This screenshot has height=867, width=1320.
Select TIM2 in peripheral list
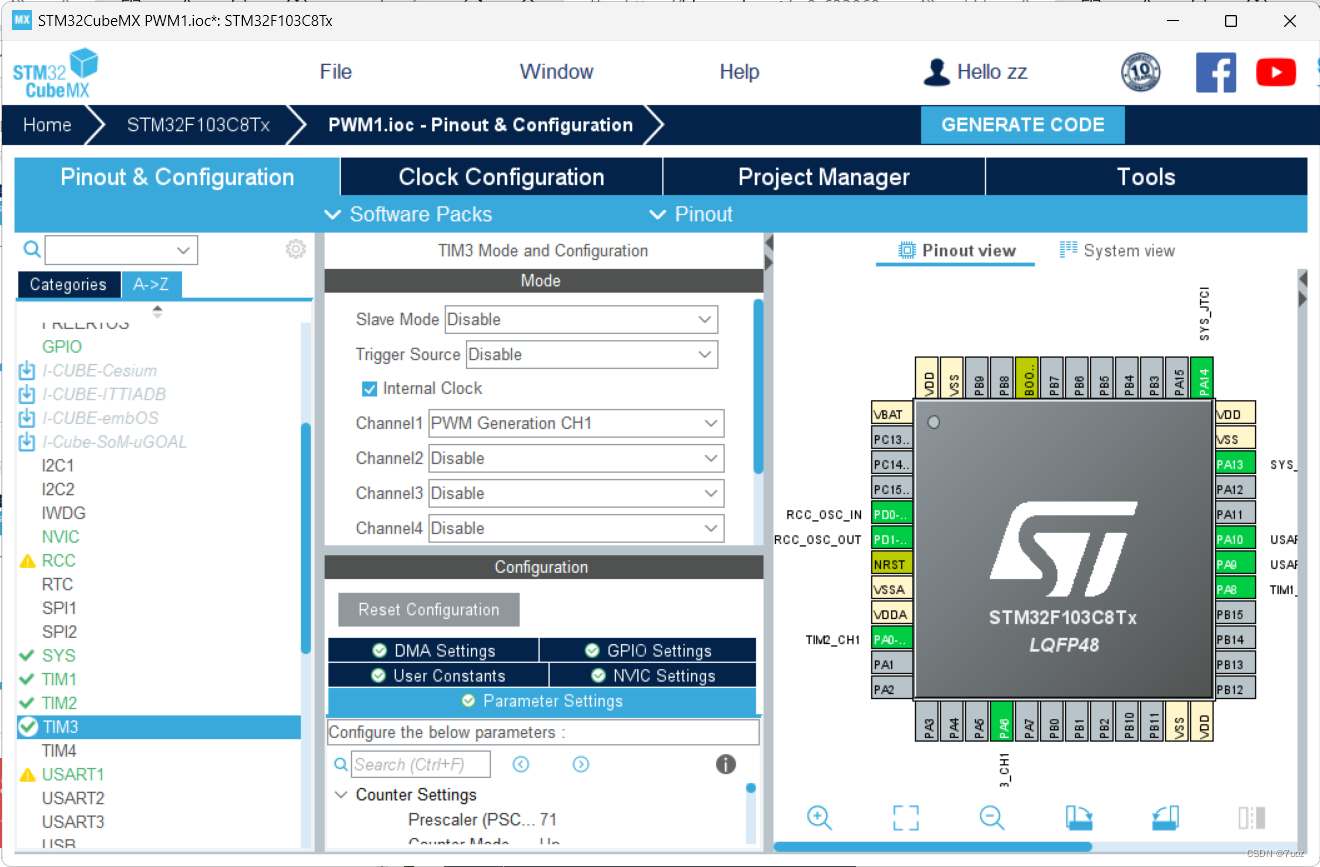coord(59,703)
